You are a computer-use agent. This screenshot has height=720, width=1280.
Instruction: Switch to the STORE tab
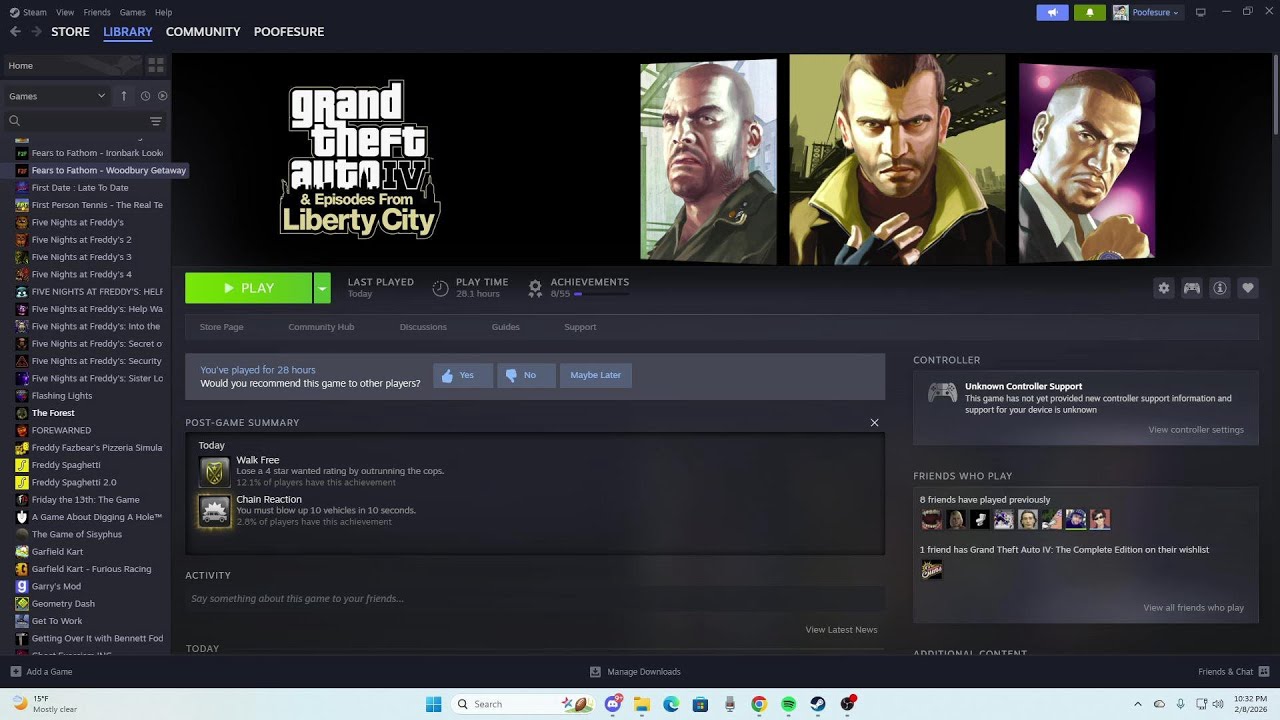coord(70,32)
